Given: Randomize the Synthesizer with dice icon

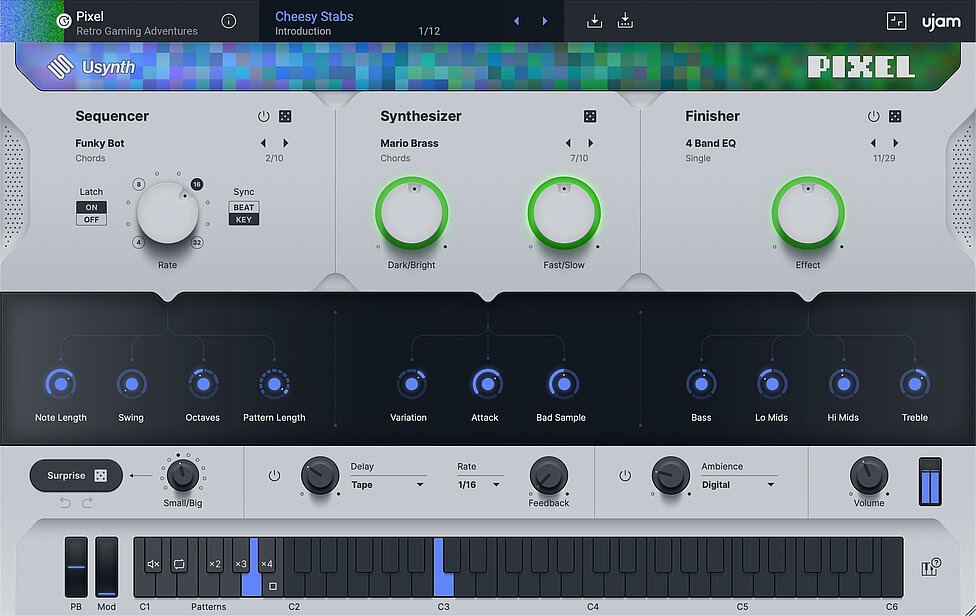Looking at the screenshot, I should click(x=590, y=117).
